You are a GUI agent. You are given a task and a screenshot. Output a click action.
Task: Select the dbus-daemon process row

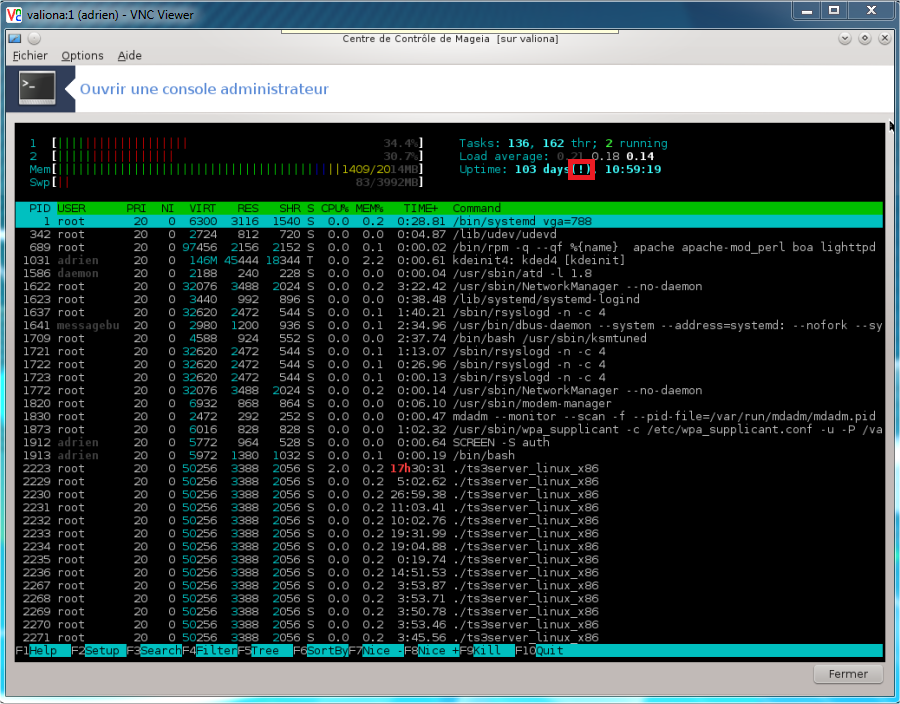pos(449,325)
